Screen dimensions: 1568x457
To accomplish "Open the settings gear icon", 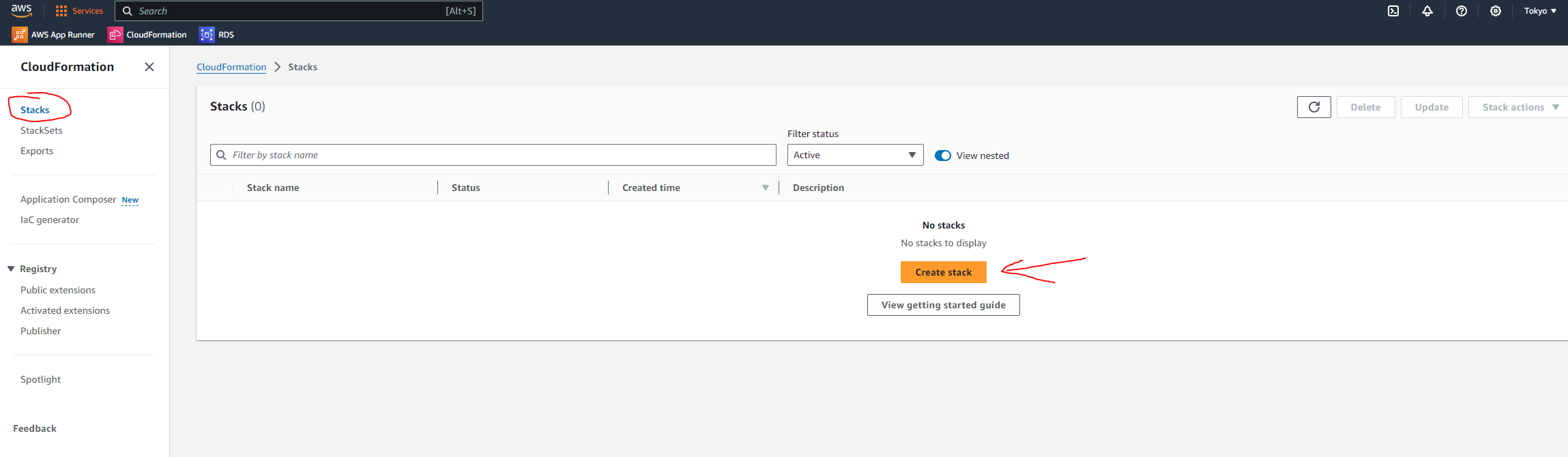I will pyautogui.click(x=1496, y=11).
